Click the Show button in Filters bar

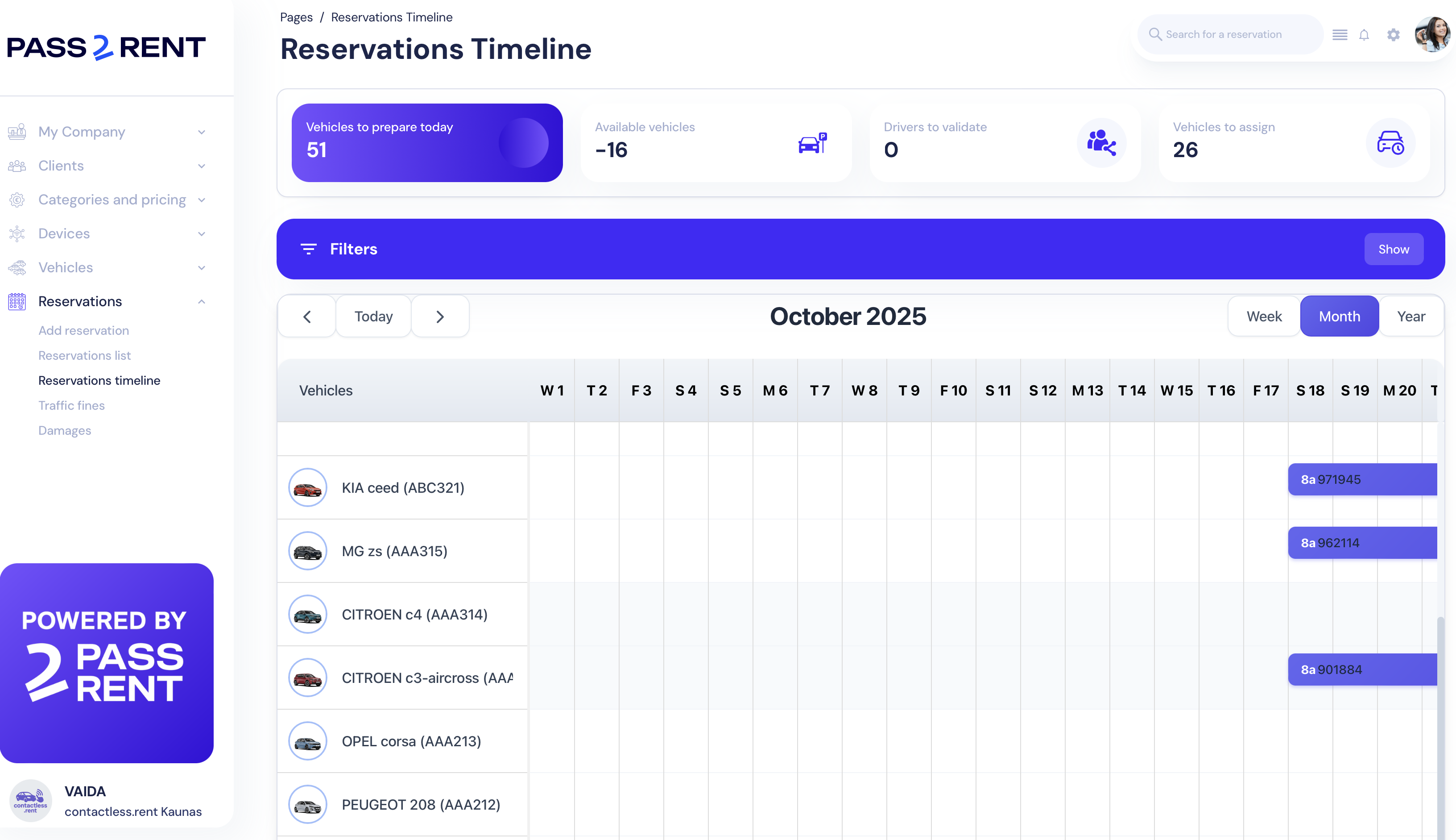point(1393,249)
